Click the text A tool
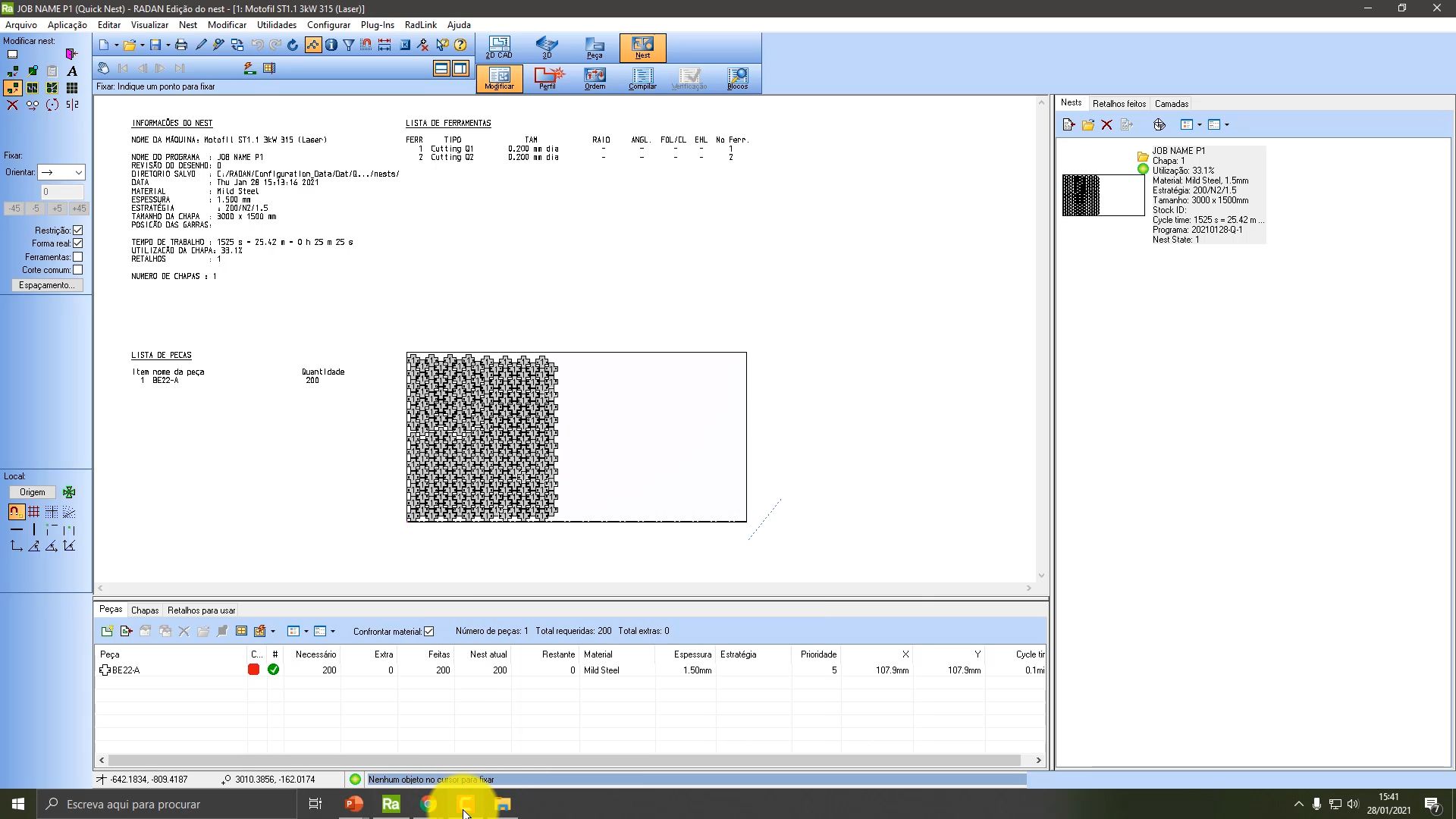Screen dimensions: 1456x819 coord(72,71)
